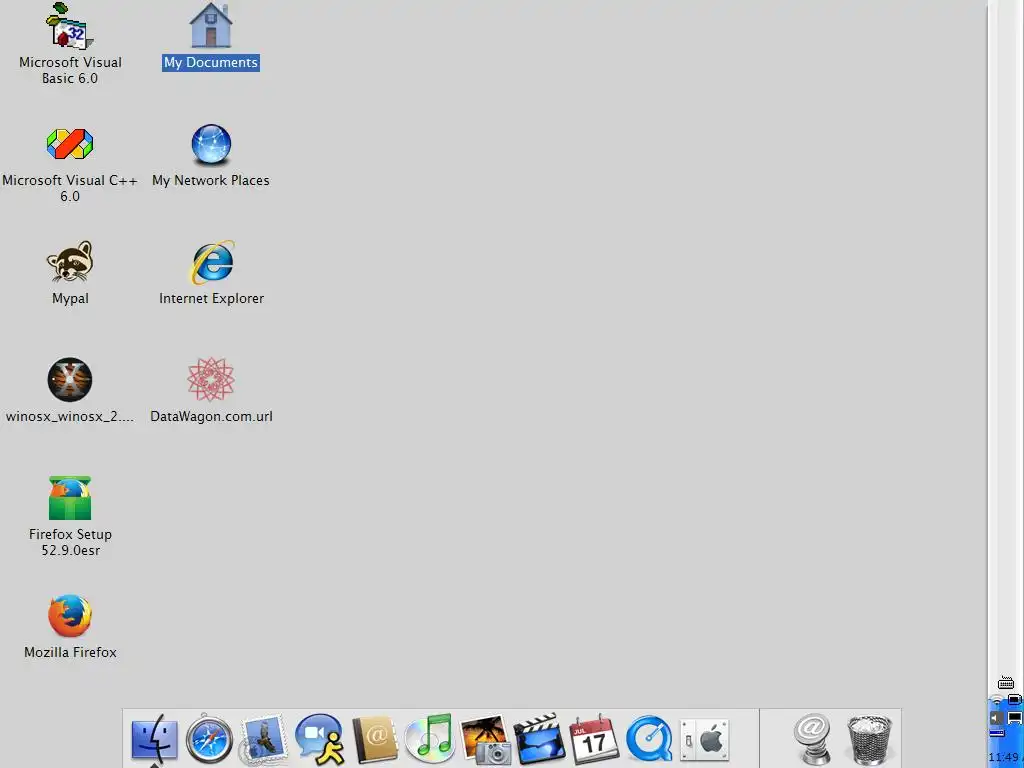Screen dimensions: 1024x768
Task: Click the "Microsoft Visual Basic 6.0" label
Action: (x=70, y=70)
